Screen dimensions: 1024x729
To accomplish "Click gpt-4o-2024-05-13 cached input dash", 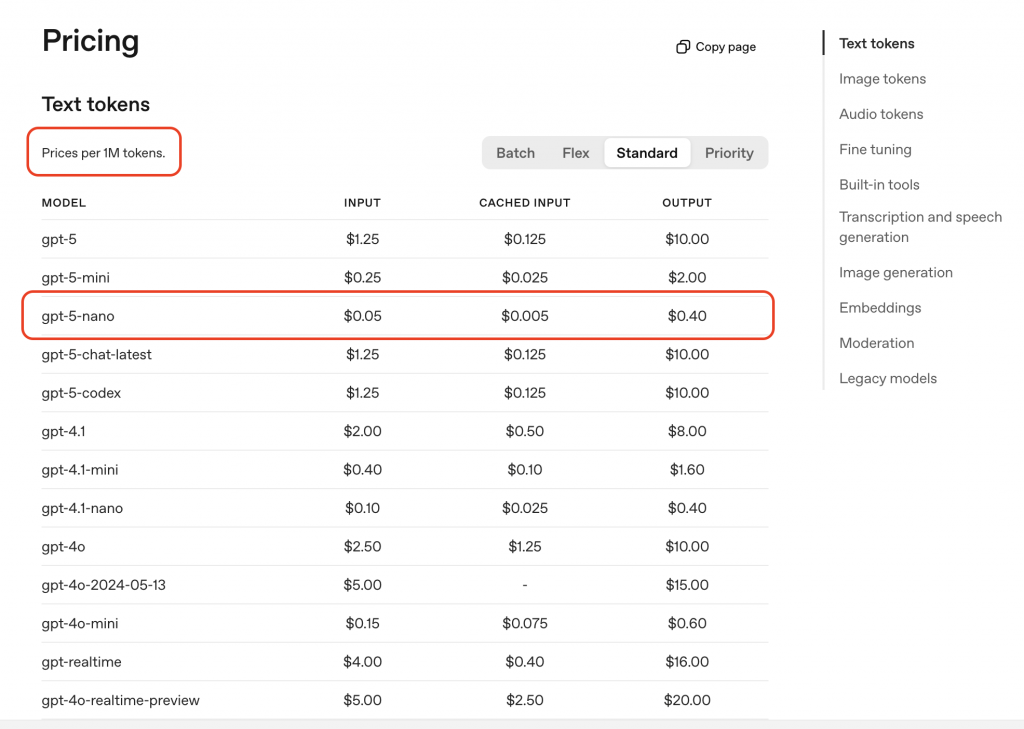I will coord(524,585).
